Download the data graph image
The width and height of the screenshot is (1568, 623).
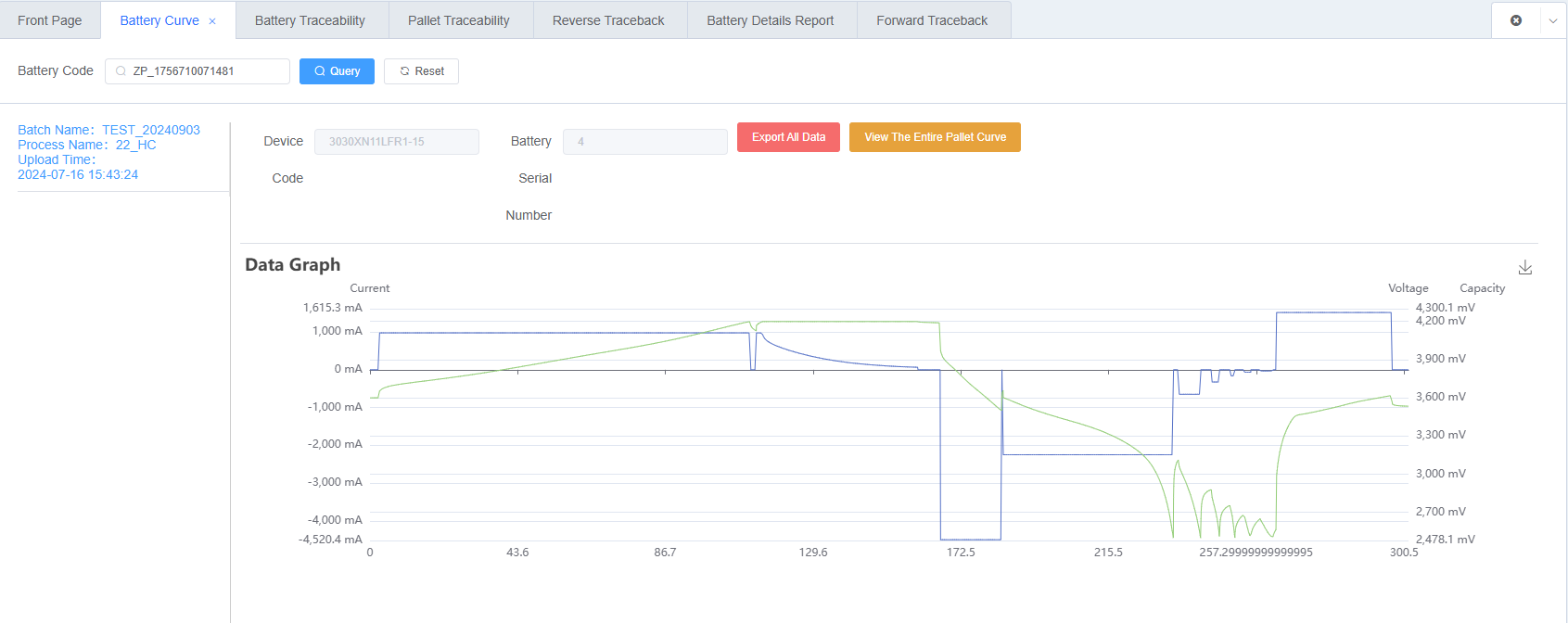(x=1525, y=268)
